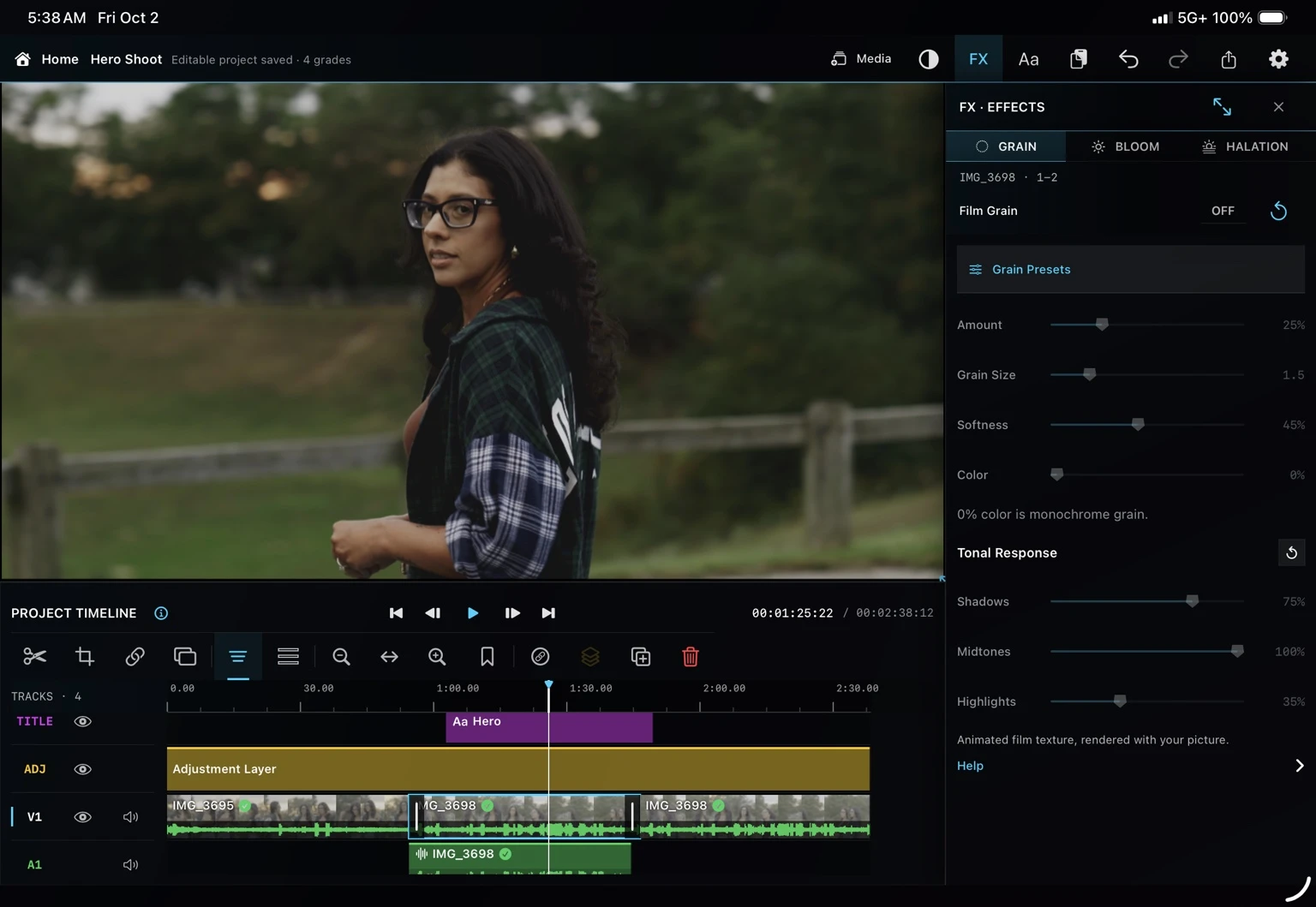
Task: Expand Help with the chevron arrow
Action: click(1299, 766)
